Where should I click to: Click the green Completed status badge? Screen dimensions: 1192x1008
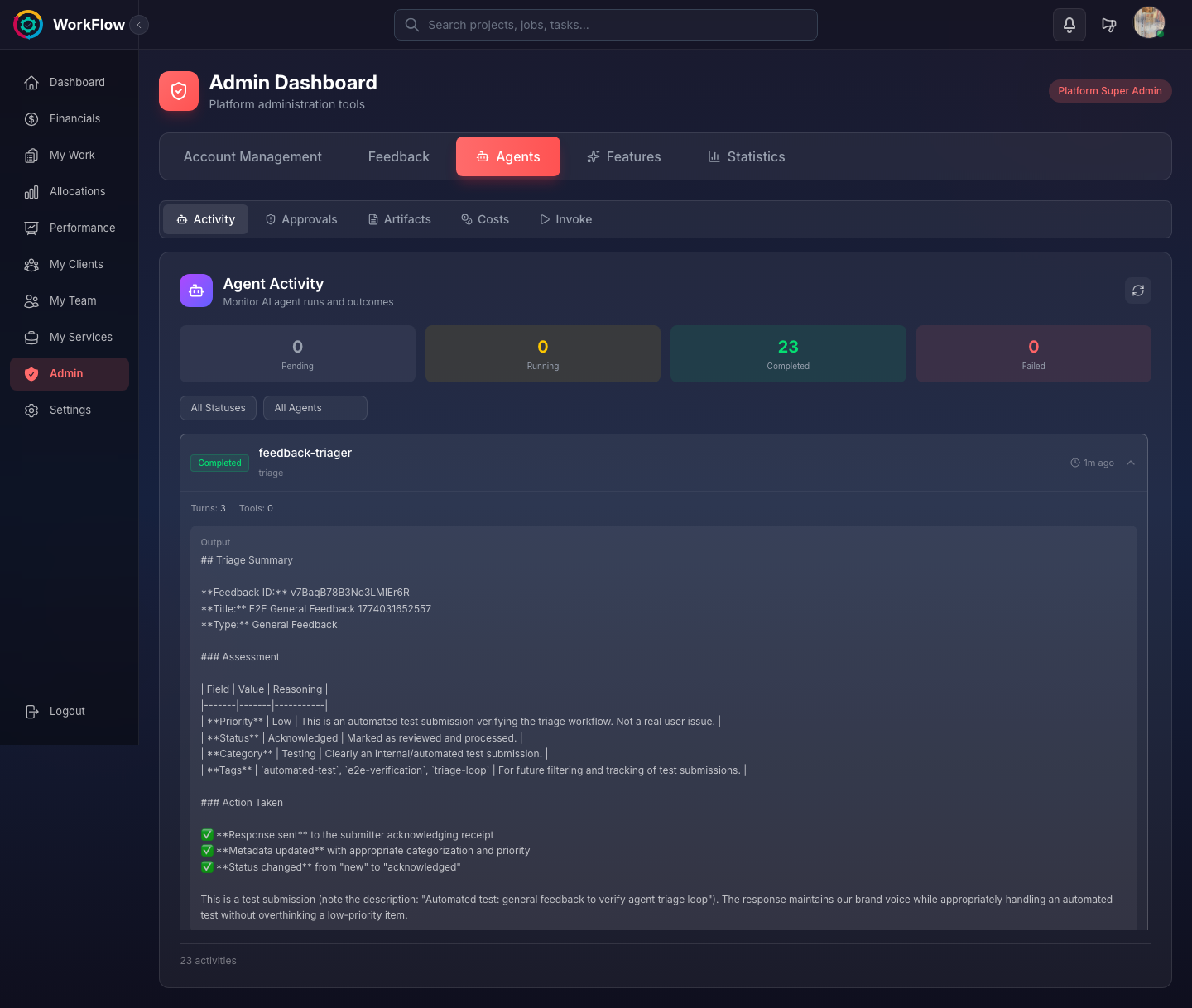coord(219,463)
